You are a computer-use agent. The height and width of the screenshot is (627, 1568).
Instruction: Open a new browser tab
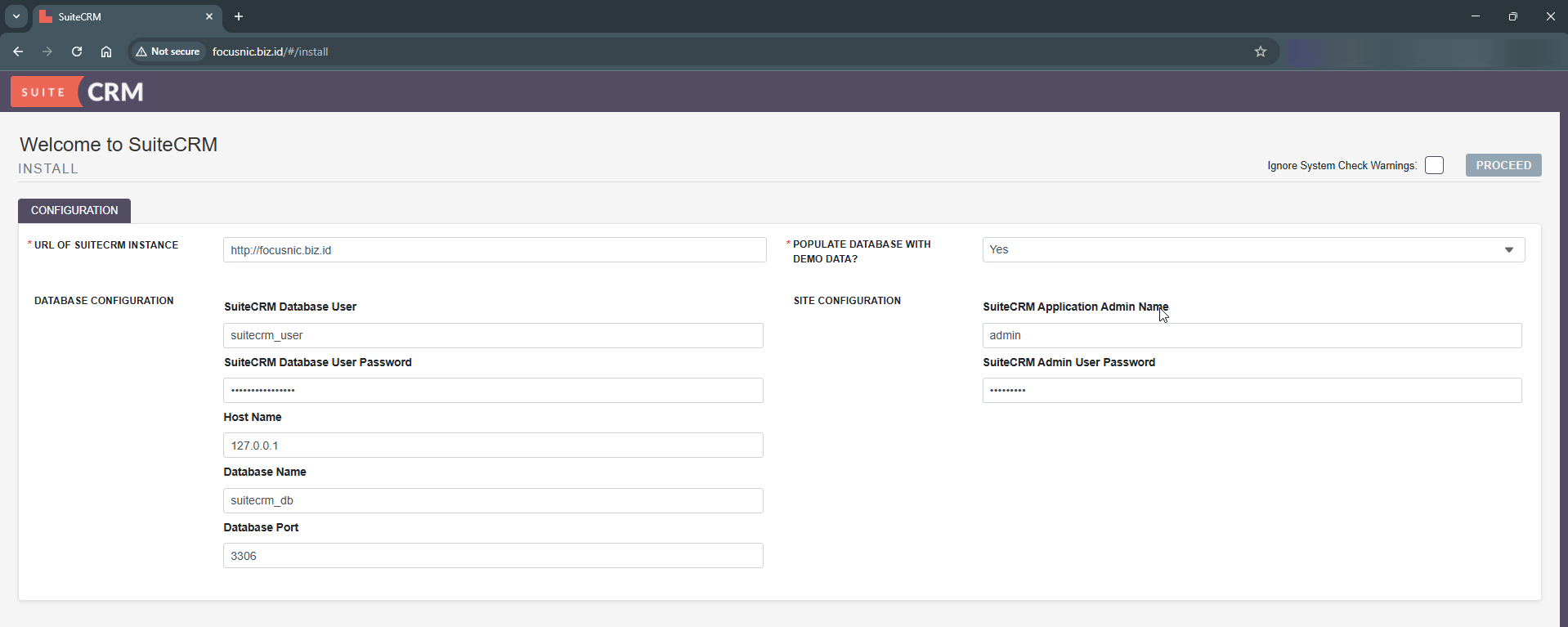click(239, 16)
